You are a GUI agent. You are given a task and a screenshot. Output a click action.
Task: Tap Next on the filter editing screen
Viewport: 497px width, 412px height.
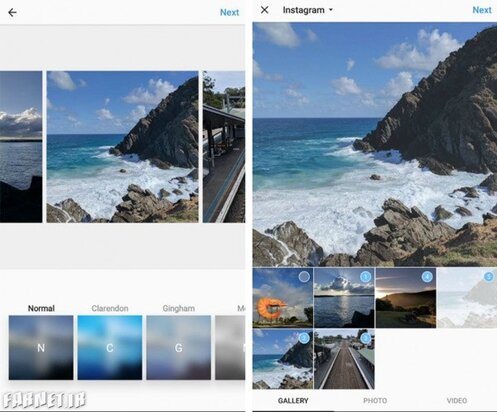[x=230, y=12]
